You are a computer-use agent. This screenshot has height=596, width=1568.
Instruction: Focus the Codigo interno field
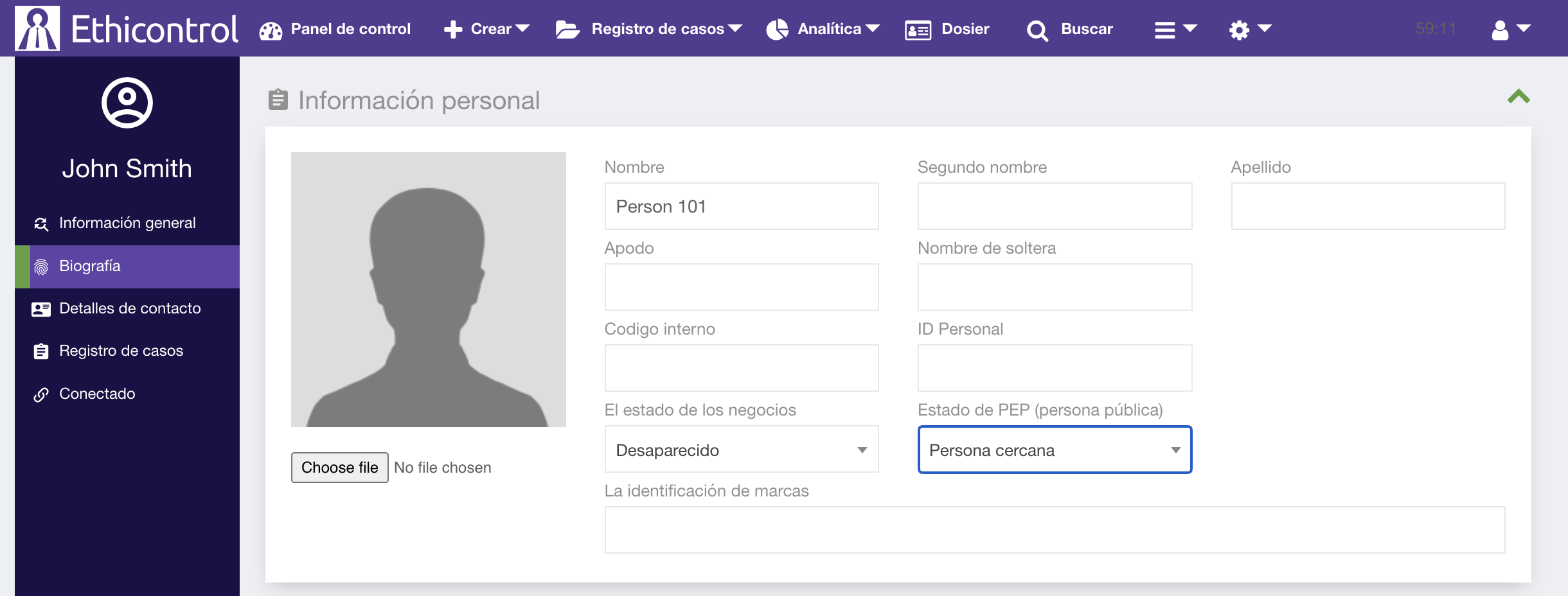click(742, 368)
